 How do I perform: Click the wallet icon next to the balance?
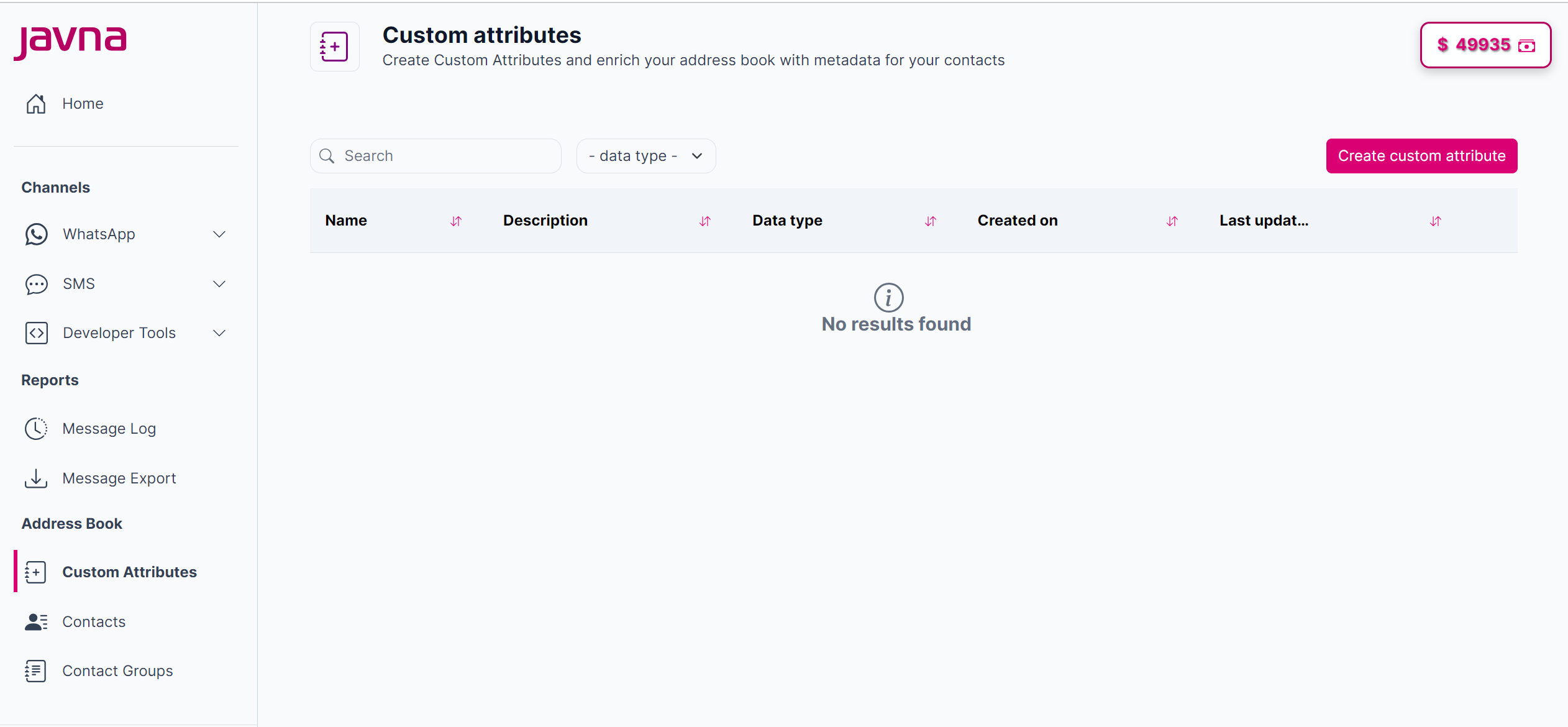coord(1526,45)
